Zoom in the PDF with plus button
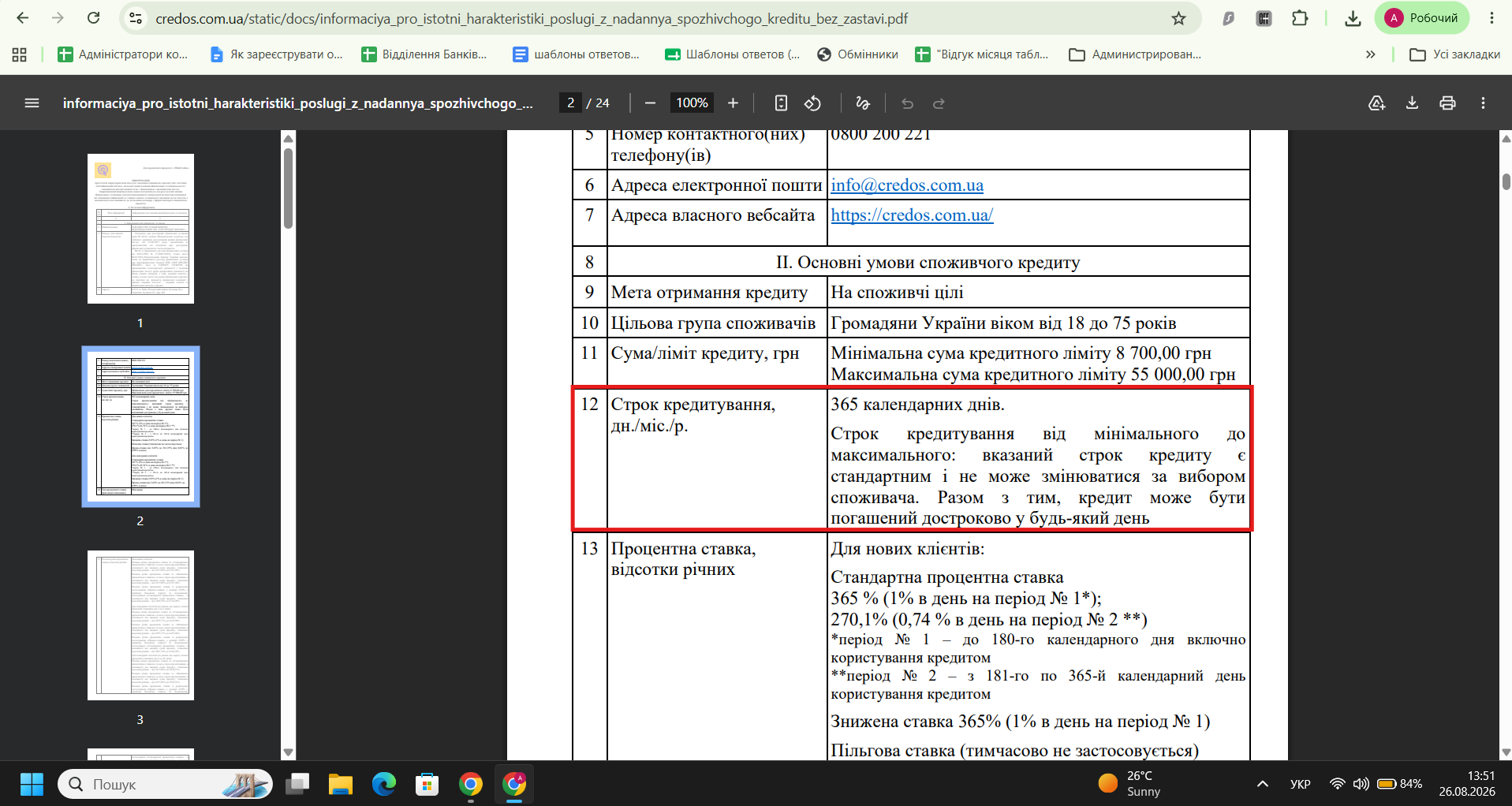The image size is (1512, 806). (x=733, y=103)
